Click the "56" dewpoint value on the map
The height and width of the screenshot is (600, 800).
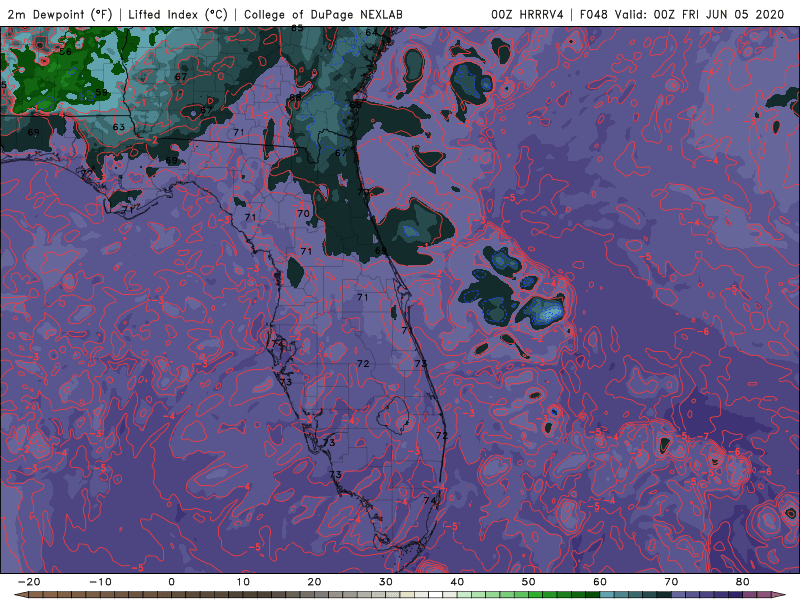(x=65, y=52)
